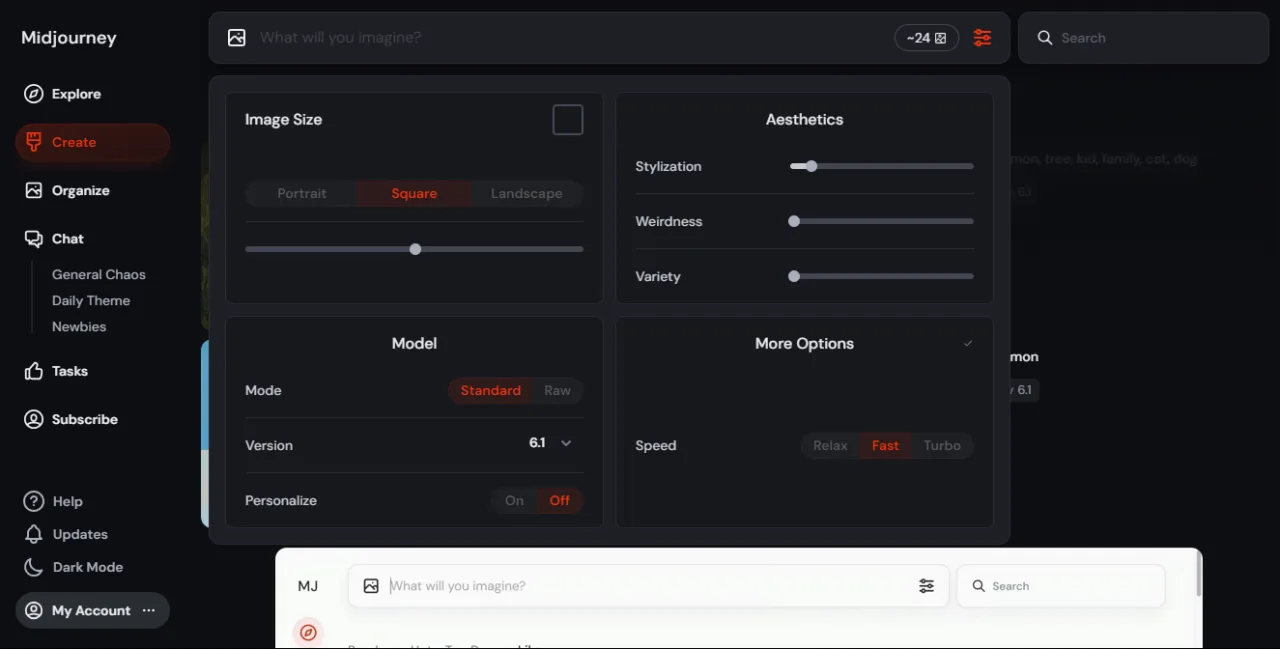Click the Image Size aspect ratio slider handle
Viewport: 1280px width, 649px height.
pos(415,249)
